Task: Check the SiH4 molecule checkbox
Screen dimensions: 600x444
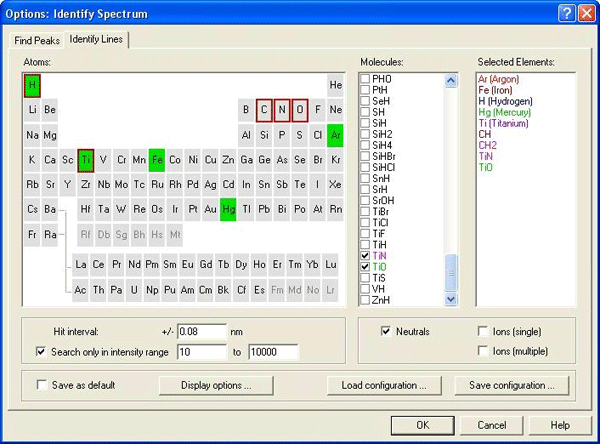Action: point(365,145)
